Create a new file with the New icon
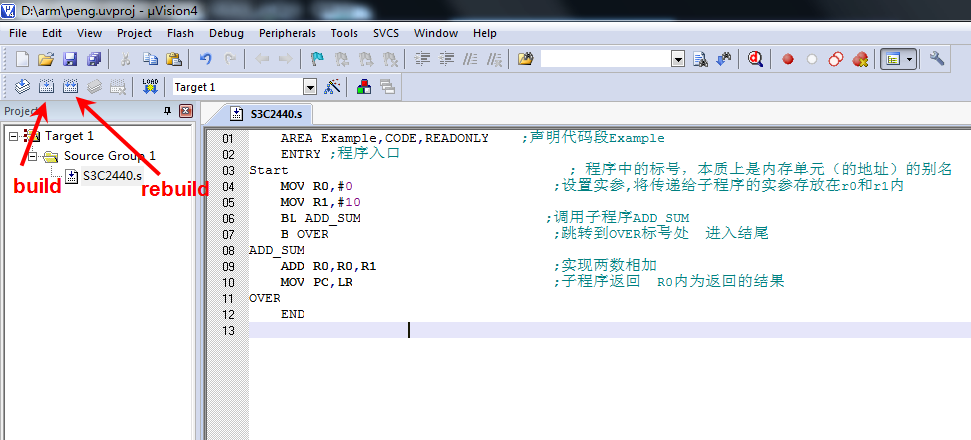This screenshot has width=971, height=440. click(x=22, y=59)
